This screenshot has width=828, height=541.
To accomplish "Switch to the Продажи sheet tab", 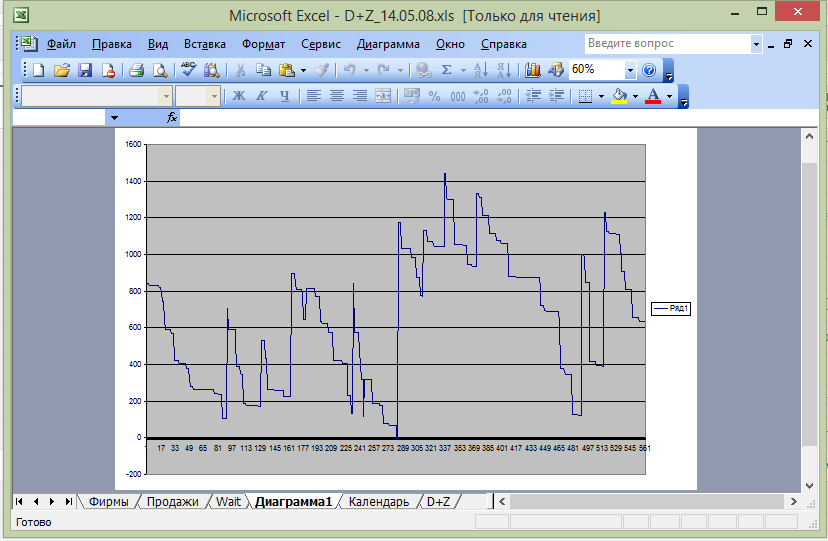I will tap(172, 502).
